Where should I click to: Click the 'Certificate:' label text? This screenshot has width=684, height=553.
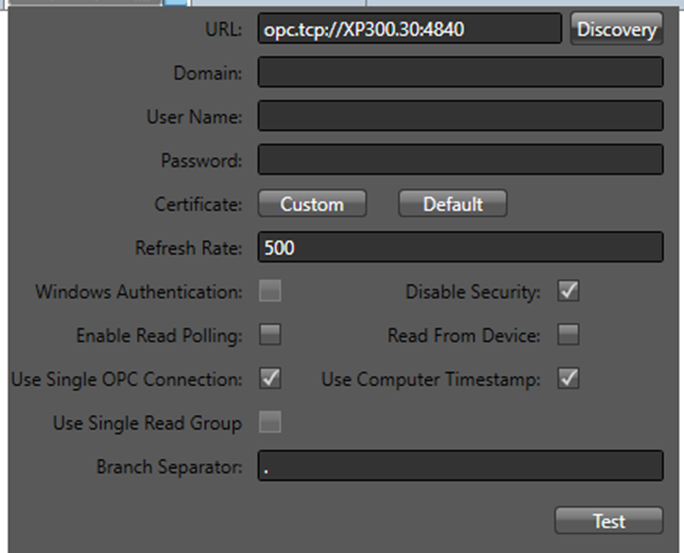(x=198, y=204)
